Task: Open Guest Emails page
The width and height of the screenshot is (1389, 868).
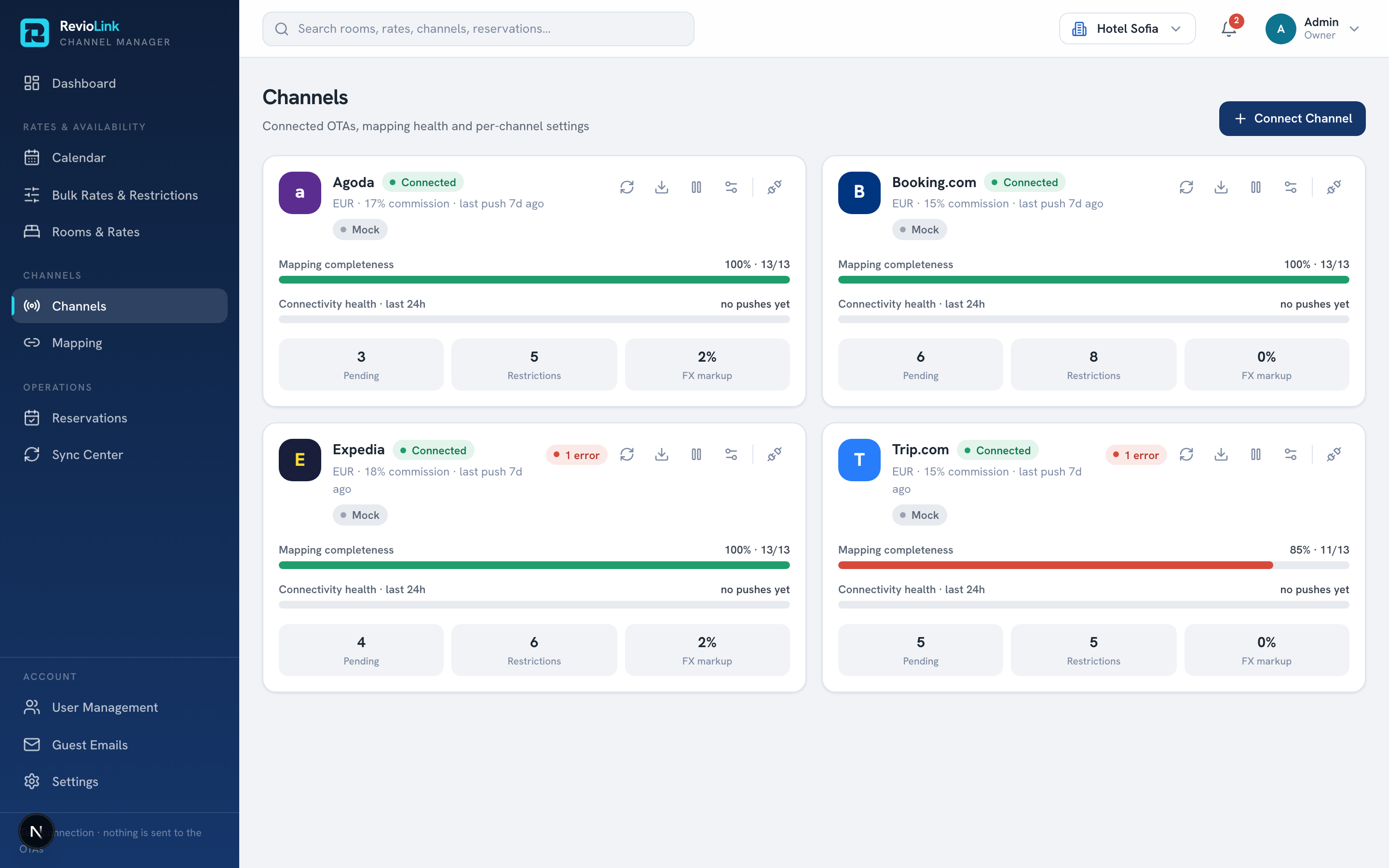Action: click(x=120, y=745)
